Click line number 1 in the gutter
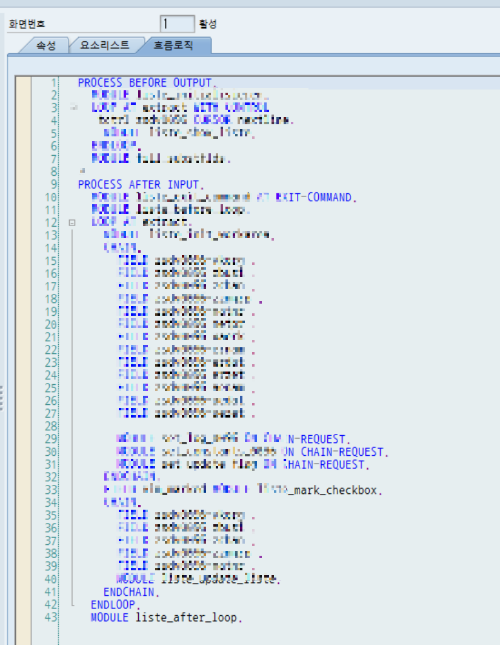Image resolution: width=500 pixels, height=645 pixels. point(54,83)
